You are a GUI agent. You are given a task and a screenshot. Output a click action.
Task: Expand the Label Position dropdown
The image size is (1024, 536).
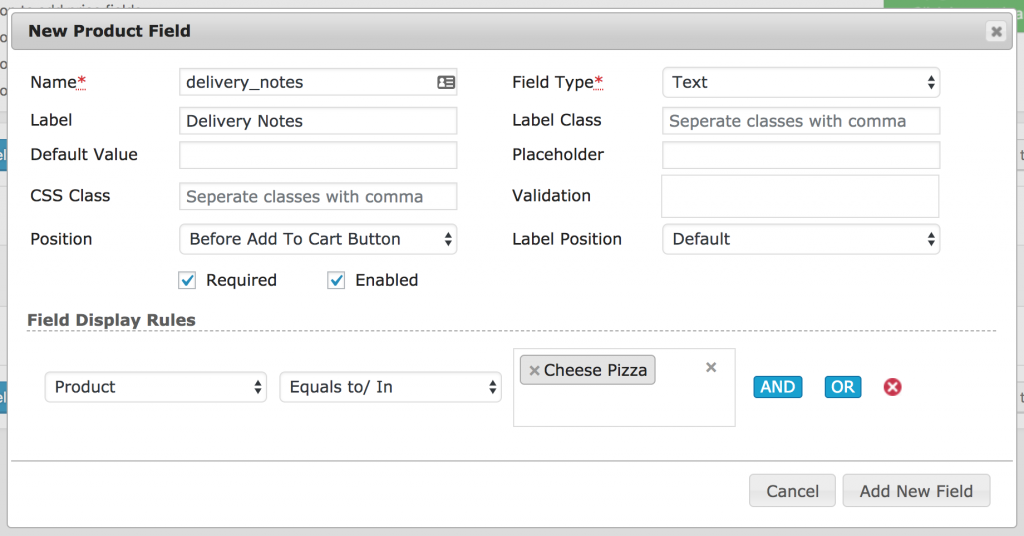pos(801,239)
